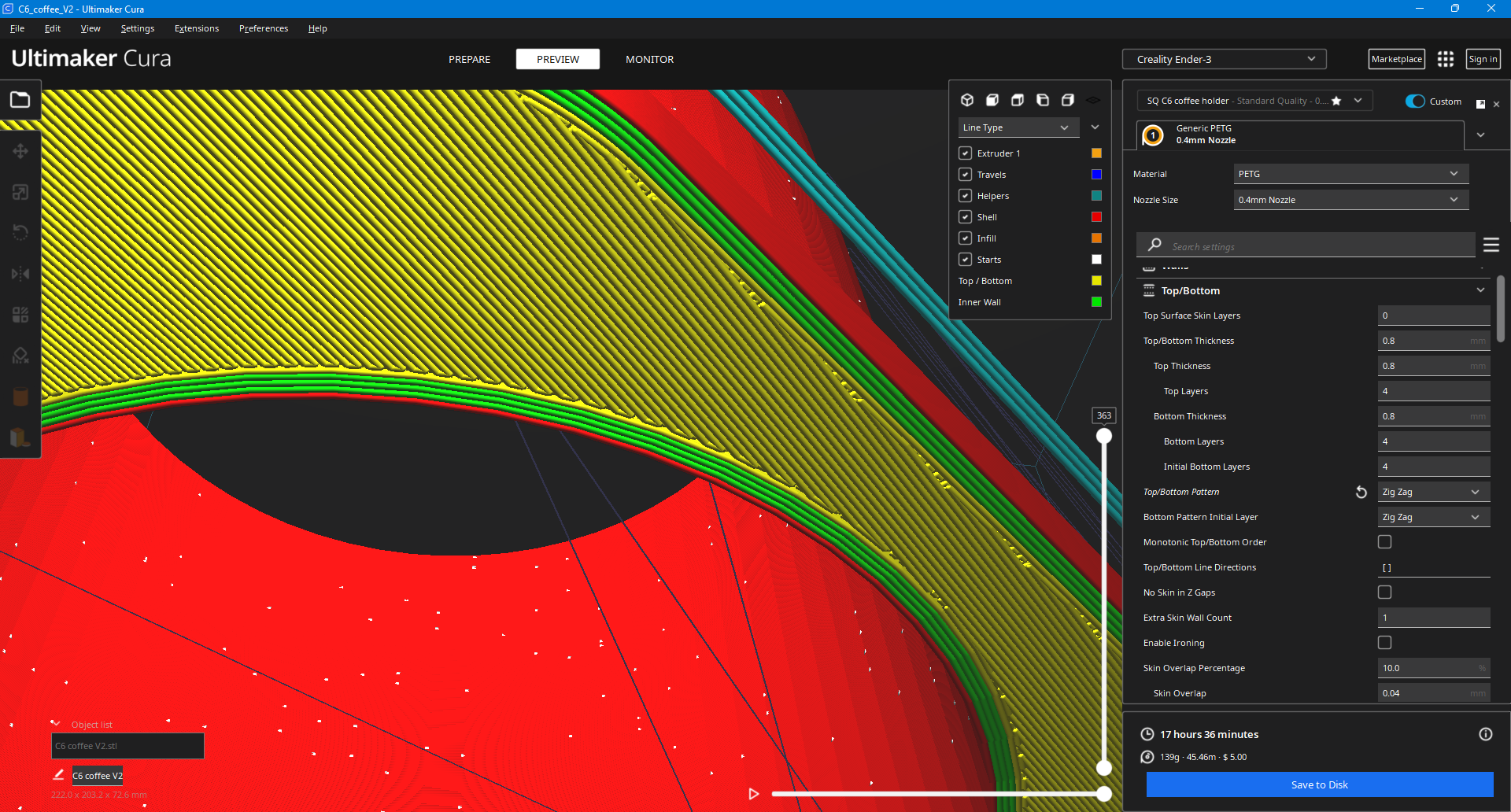Click the star icon on profile selector

(1336, 101)
